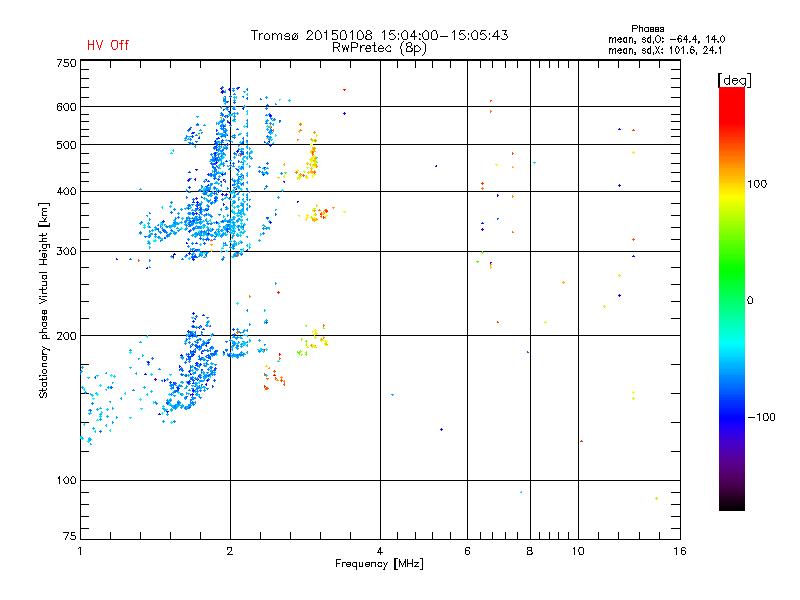Click the [deg] colorbar unit label
Image resolution: width=800 pixels, height=600 pixels.
coord(734,80)
